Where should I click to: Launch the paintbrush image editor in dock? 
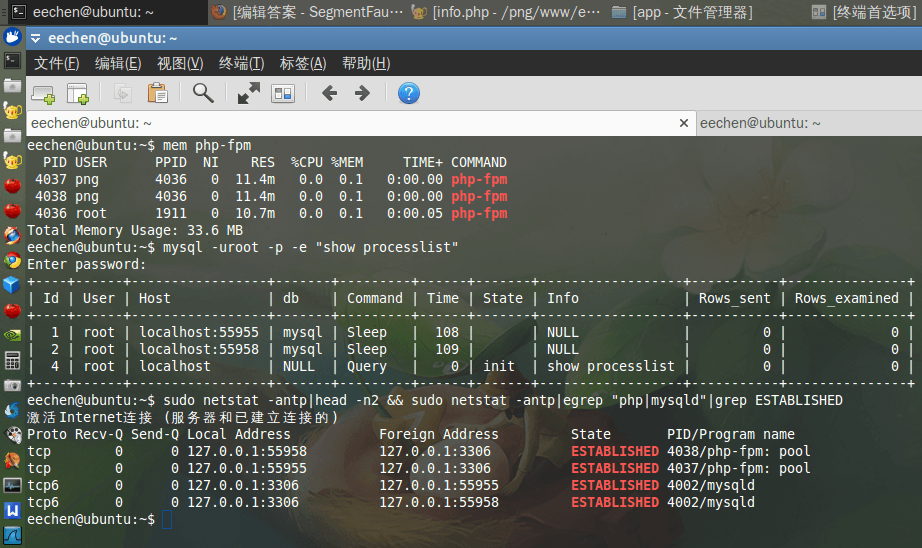tap(12, 460)
